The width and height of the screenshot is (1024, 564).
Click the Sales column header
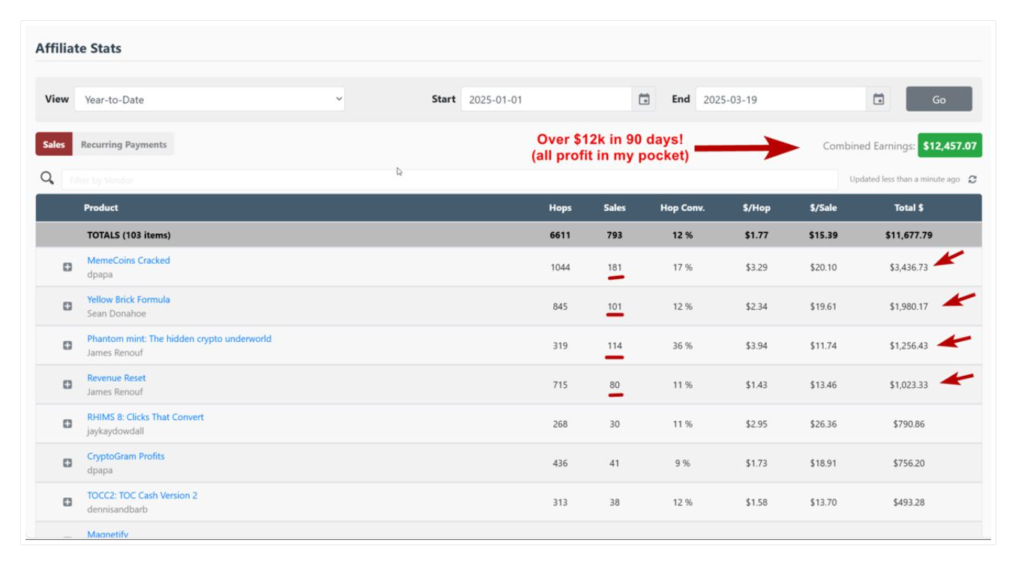(614, 208)
